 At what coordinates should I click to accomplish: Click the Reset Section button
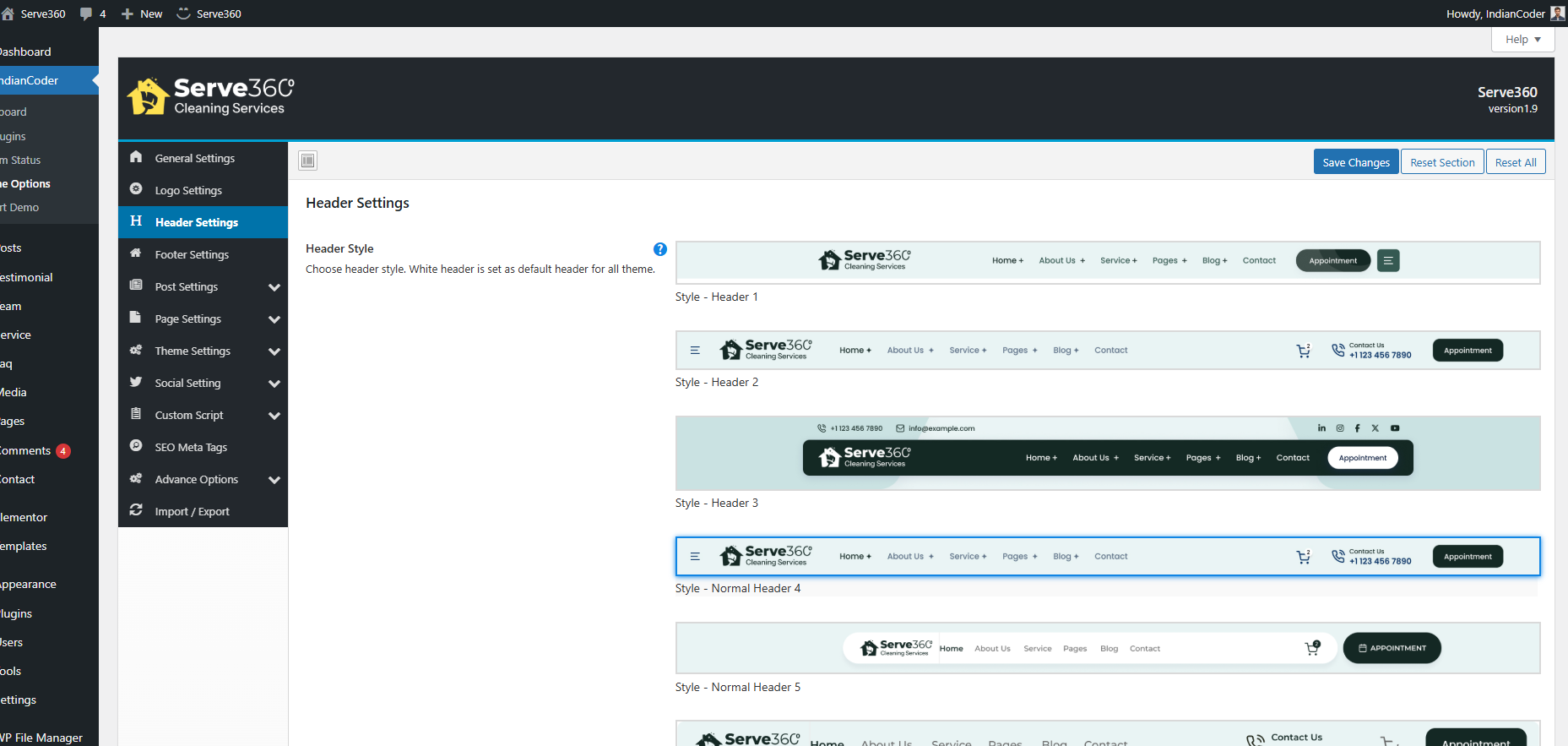(x=1441, y=162)
